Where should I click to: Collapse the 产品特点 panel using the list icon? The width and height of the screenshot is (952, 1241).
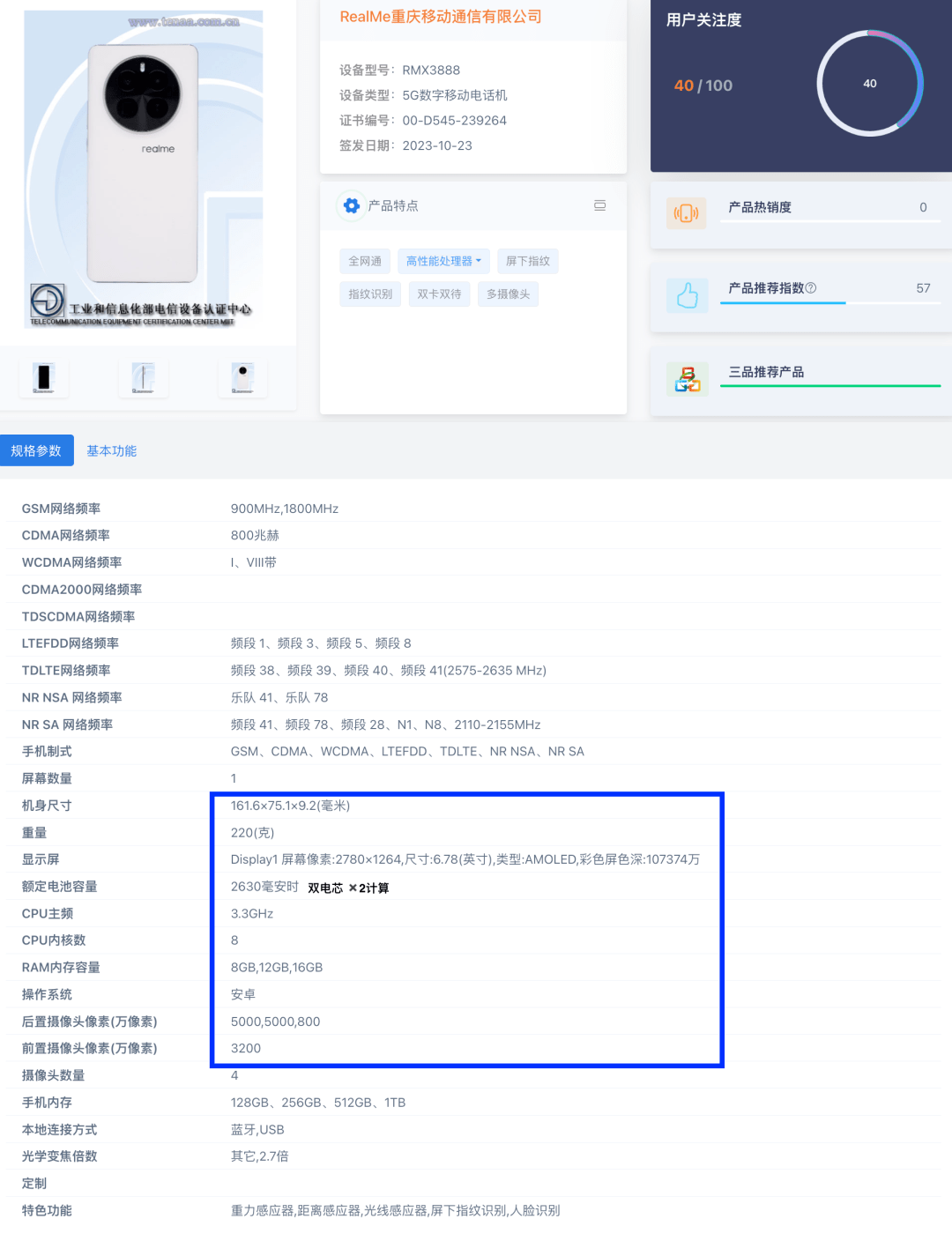pos(599,205)
